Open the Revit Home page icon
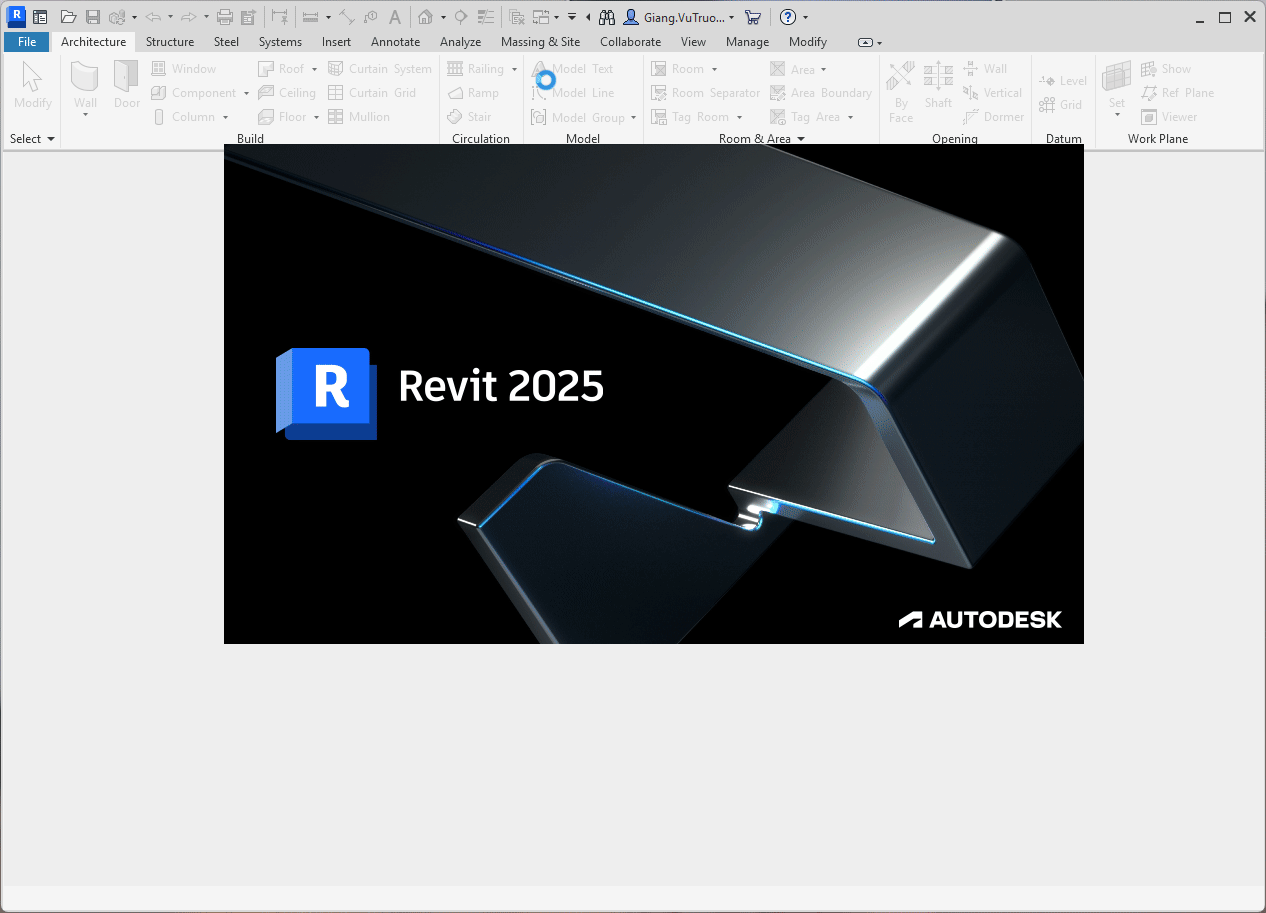The height and width of the screenshot is (913, 1266). coord(40,17)
